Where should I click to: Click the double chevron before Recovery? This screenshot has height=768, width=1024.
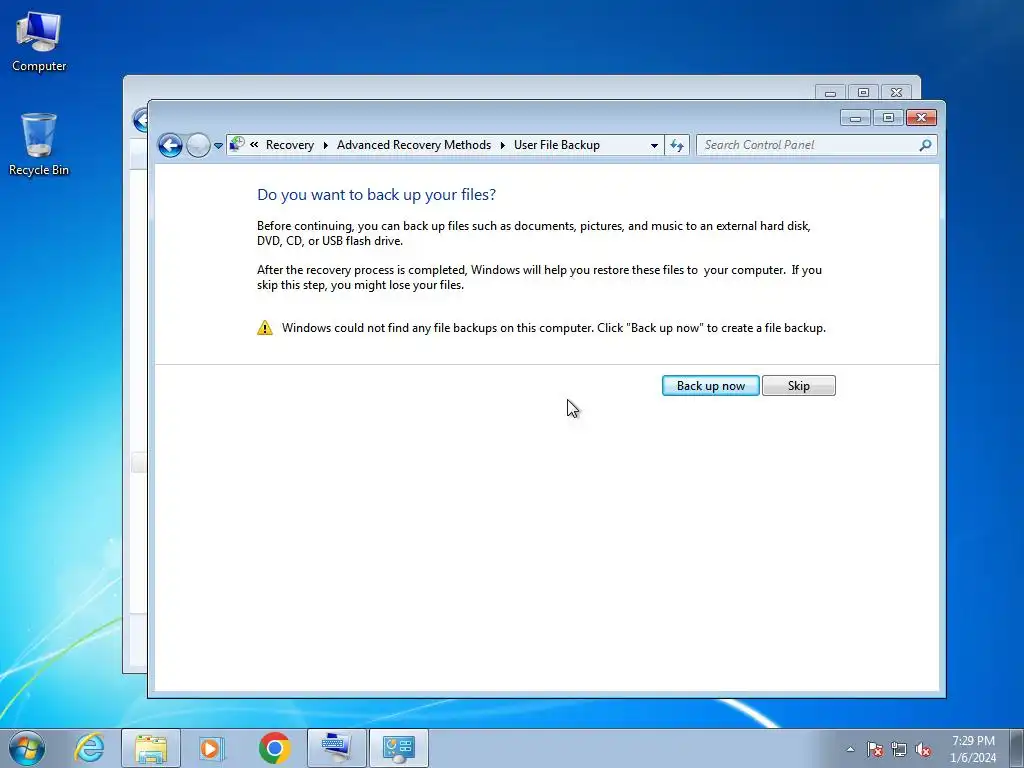254,144
